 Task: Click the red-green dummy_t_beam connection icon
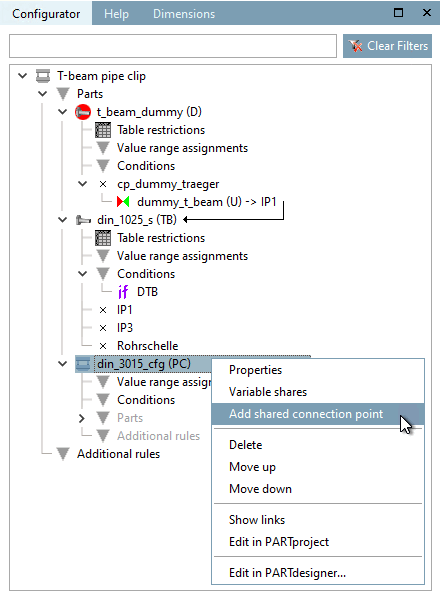click(x=123, y=202)
